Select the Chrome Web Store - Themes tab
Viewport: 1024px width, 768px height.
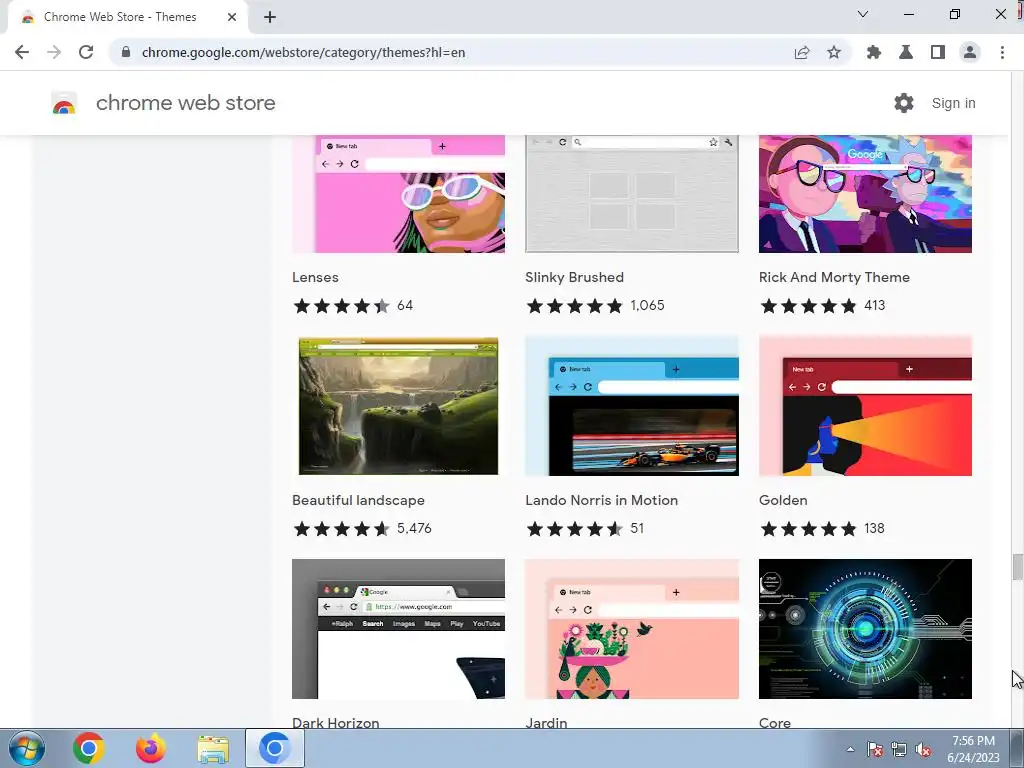128,17
